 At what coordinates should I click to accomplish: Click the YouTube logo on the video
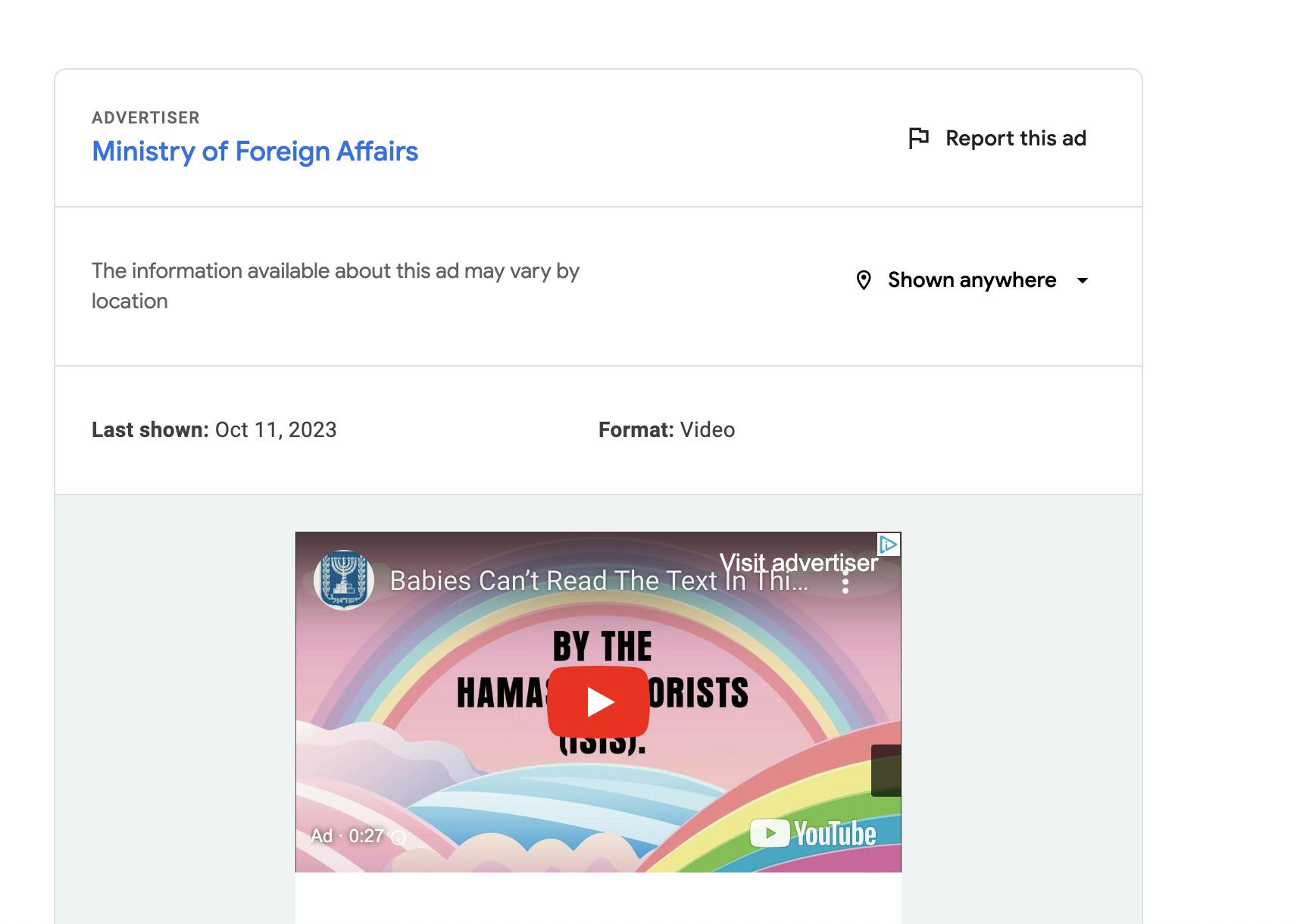tap(813, 834)
